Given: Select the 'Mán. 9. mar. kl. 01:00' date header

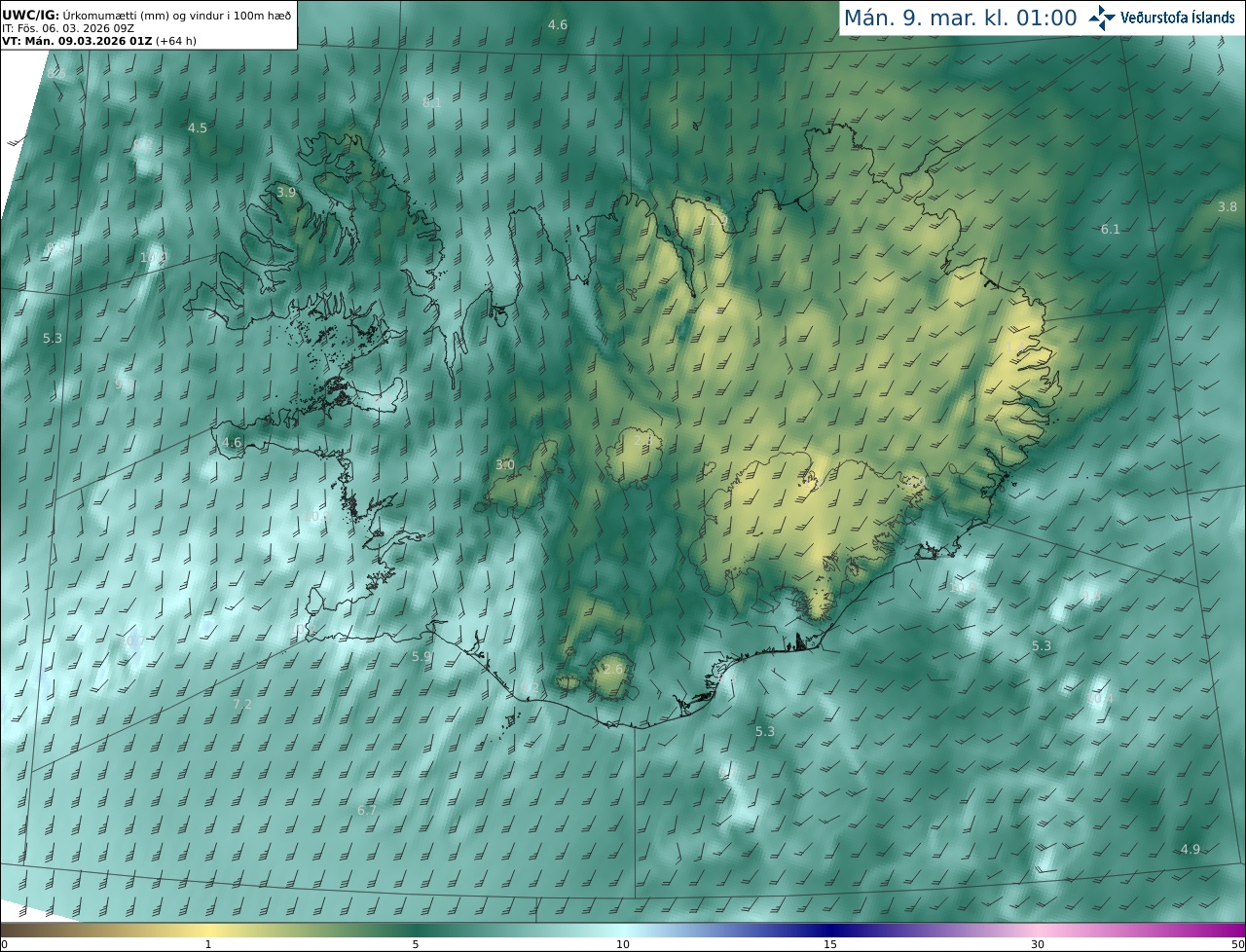Looking at the screenshot, I should 960,18.
